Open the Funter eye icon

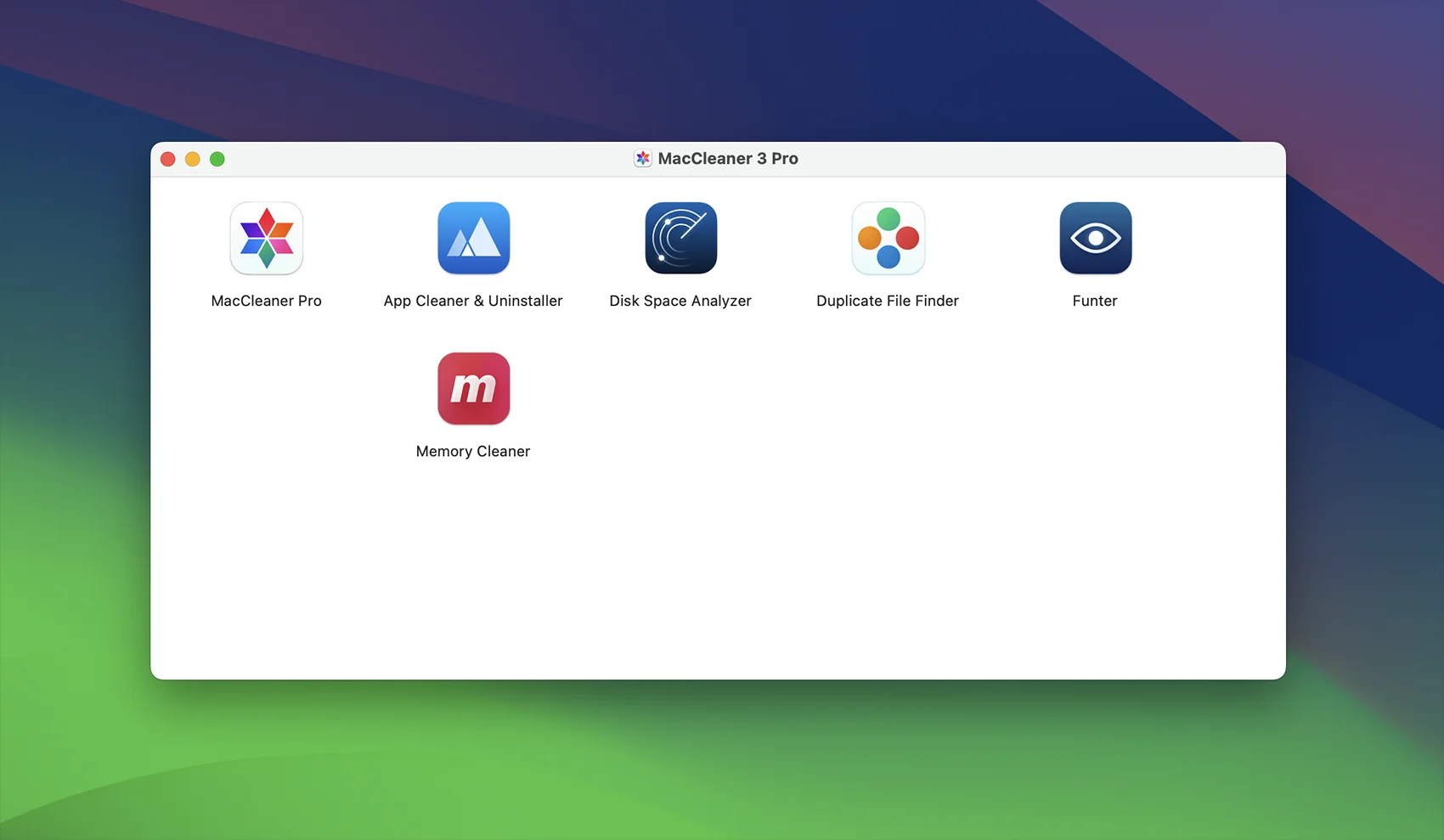coord(1096,238)
